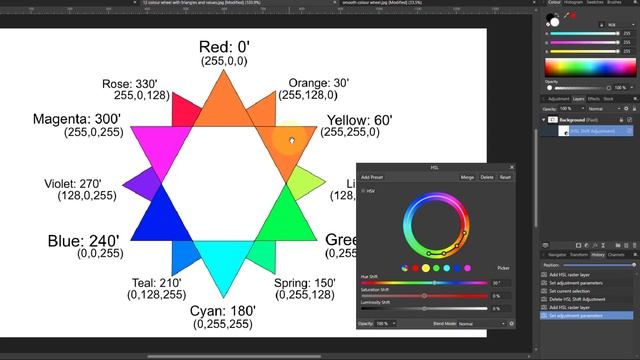Viewport: 640px width, 360px height.
Task: Click the lock layer icon in Layers header
Action: (634, 109)
